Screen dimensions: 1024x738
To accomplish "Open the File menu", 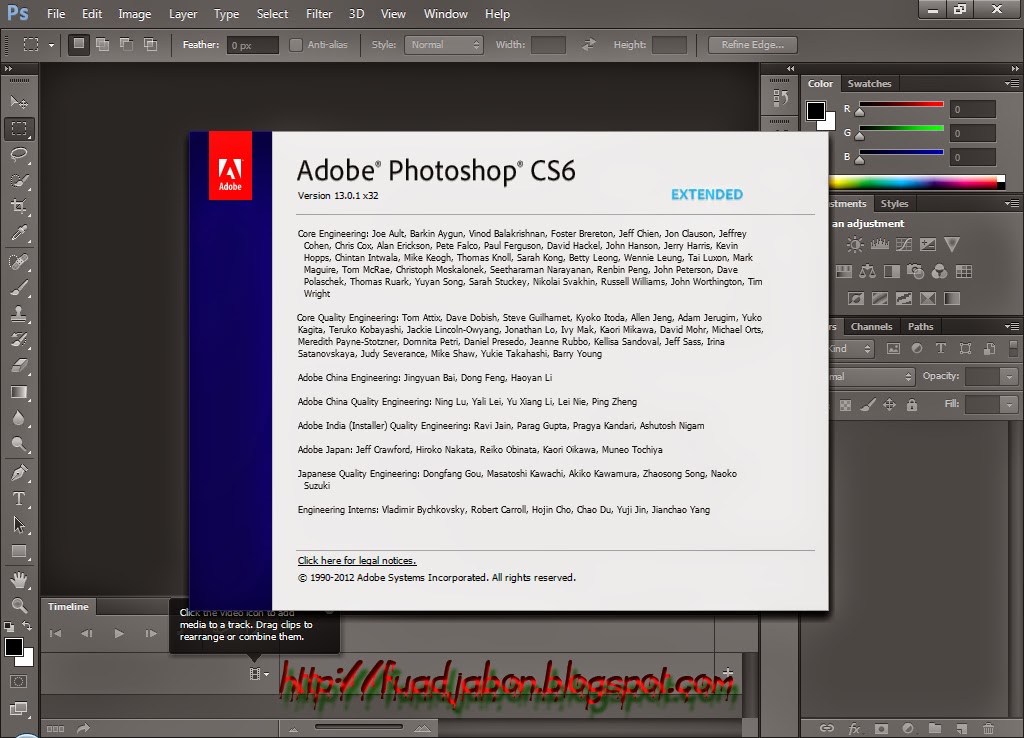I will (56, 14).
